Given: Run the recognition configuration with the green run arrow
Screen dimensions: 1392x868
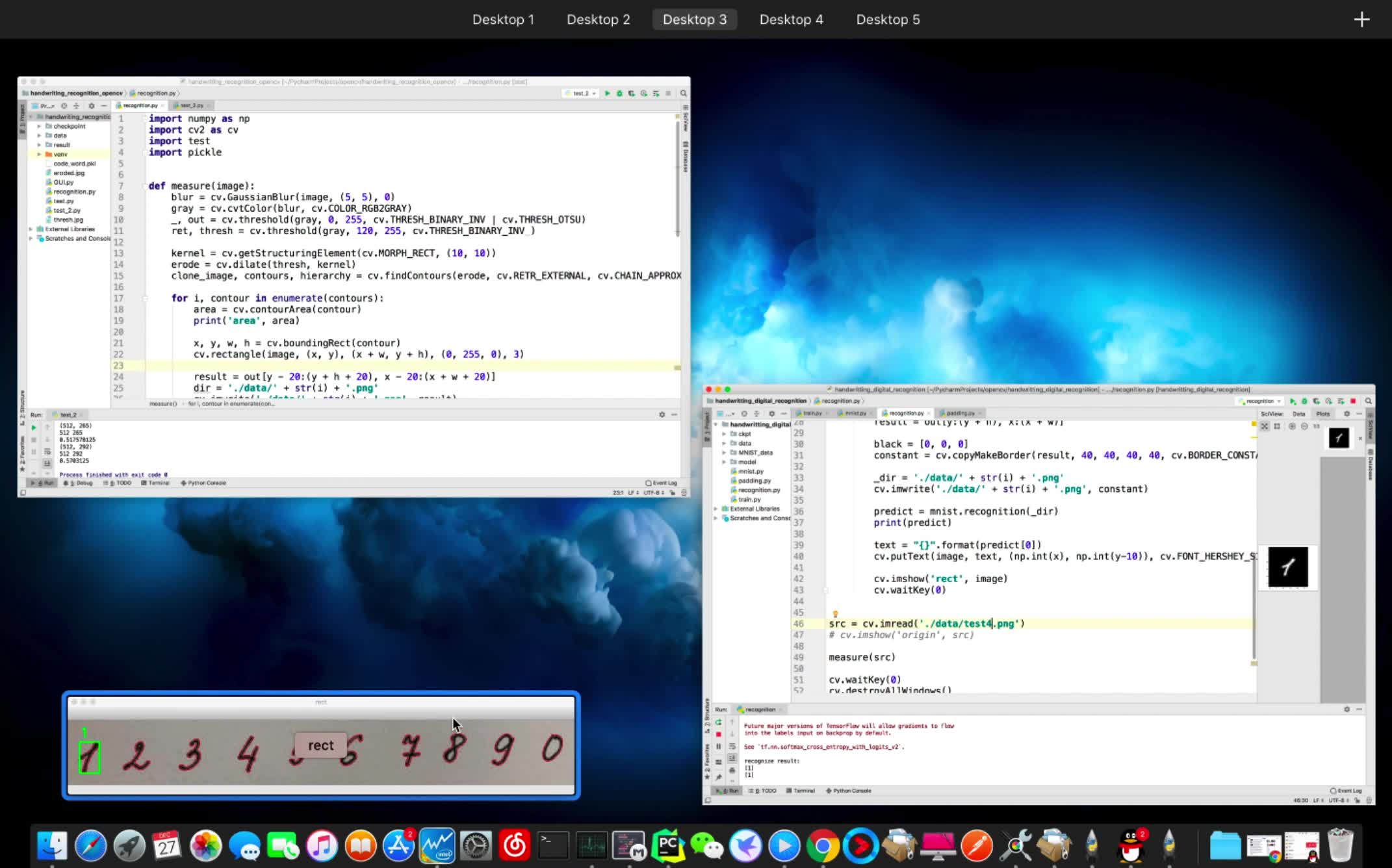Looking at the screenshot, I should click(x=1293, y=401).
